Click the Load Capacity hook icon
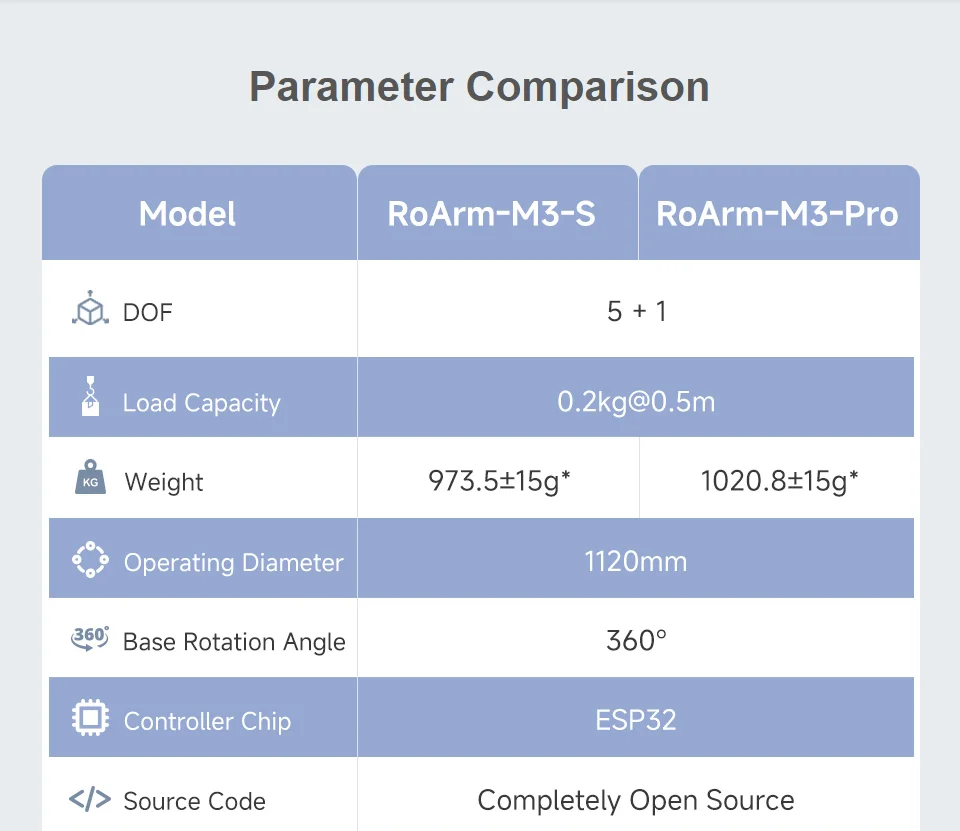This screenshot has height=831, width=960. pos(91,396)
